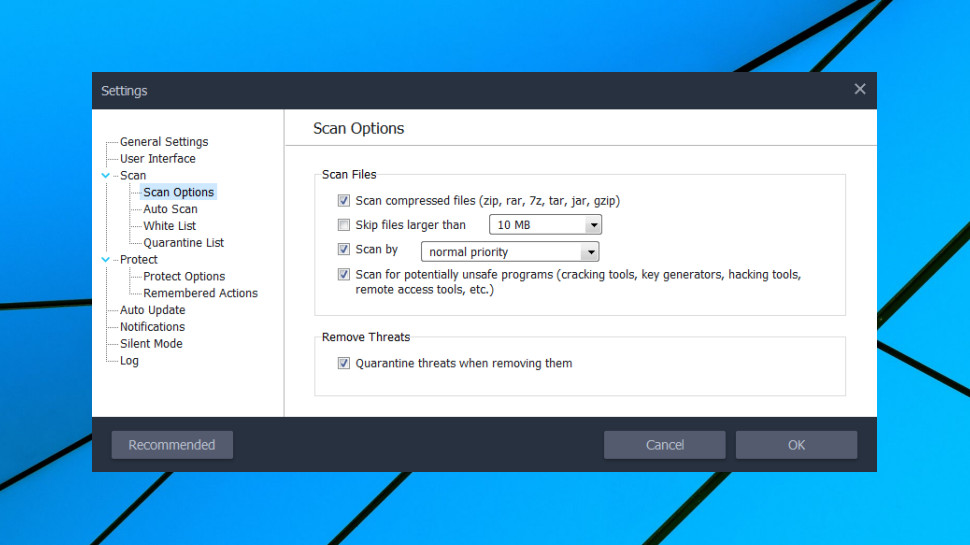This screenshot has height=545, width=970.
Task: Uncheck Scan for potentially unsafe programs
Action: pos(343,274)
